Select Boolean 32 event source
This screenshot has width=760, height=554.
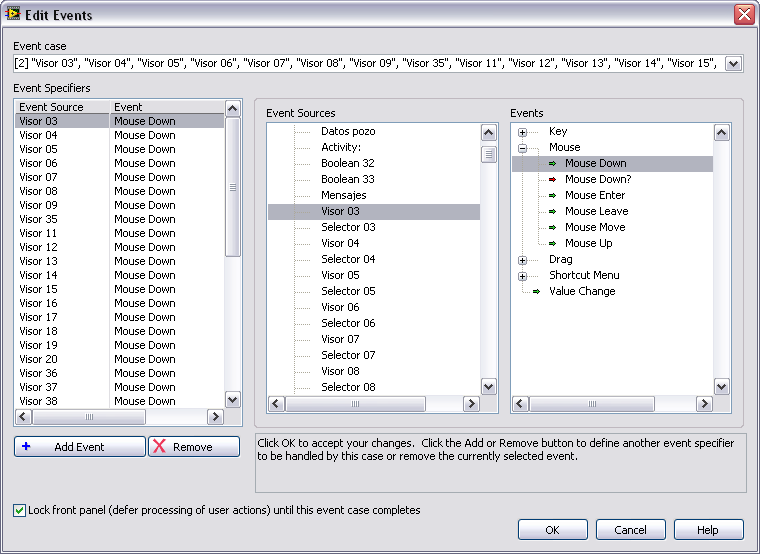(348, 163)
